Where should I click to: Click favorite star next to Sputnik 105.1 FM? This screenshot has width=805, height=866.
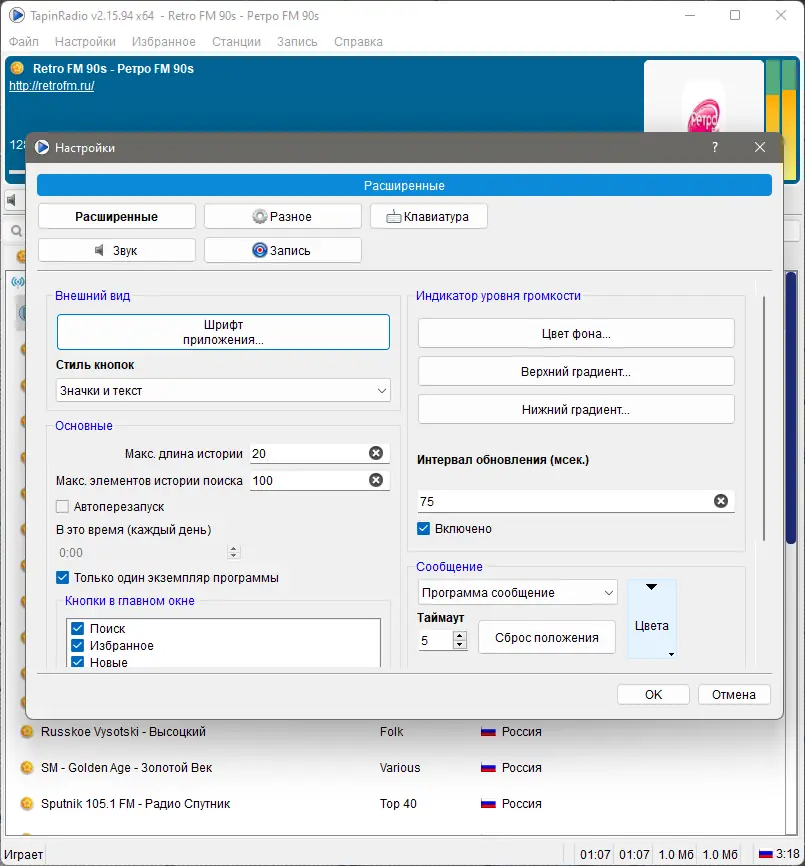pos(27,804)
